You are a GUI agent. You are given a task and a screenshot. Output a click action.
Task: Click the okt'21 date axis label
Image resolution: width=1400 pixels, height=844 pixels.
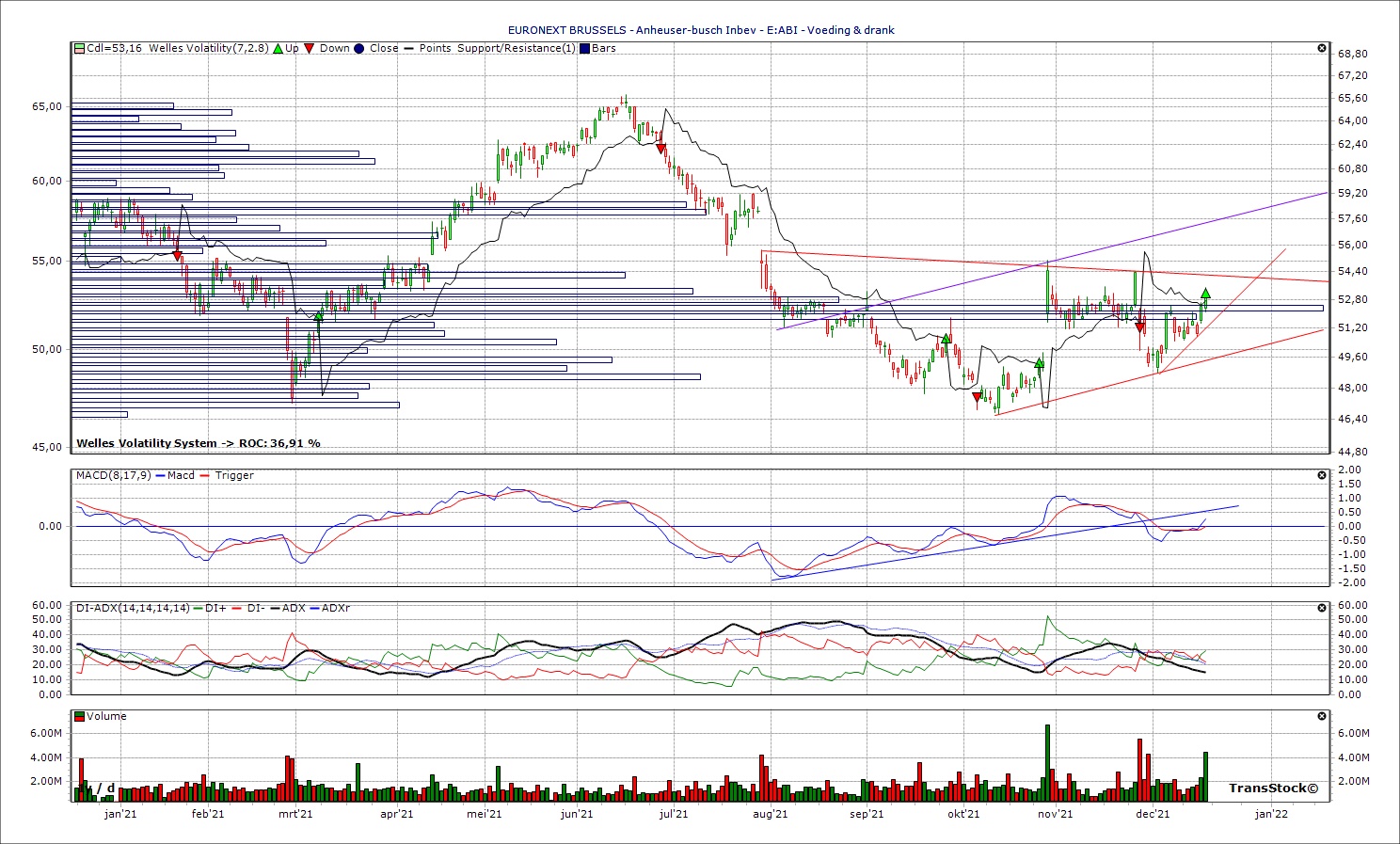click(x=963, y=814)
